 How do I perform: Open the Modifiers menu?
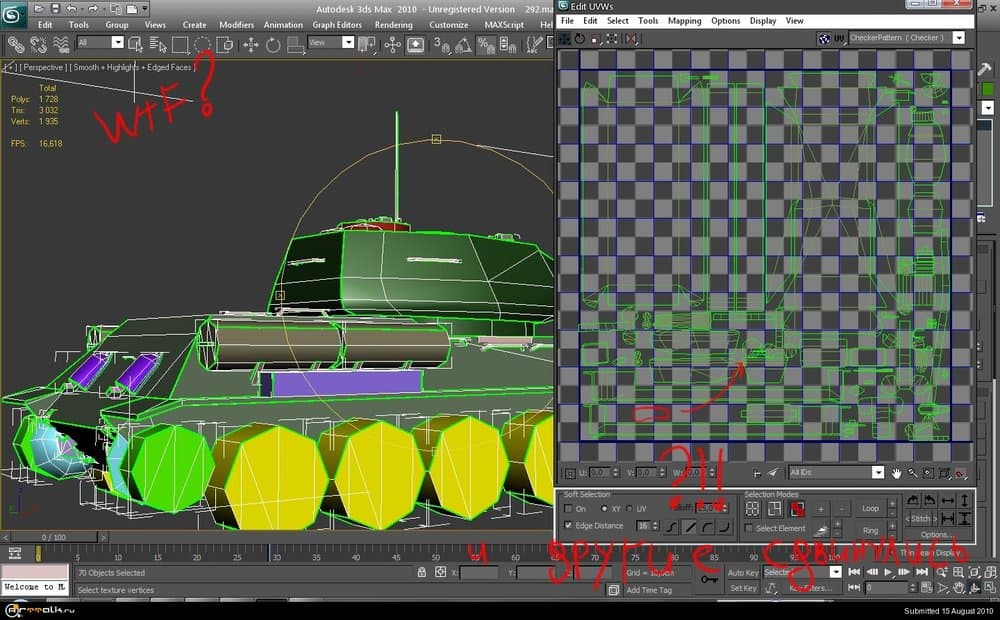click(x=236, y=25)
